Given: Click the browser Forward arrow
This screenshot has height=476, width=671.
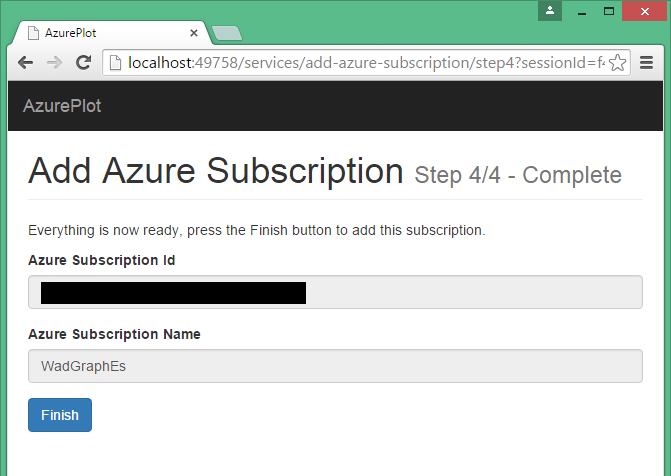Looking at the screenshot, I should pyautogui.click(x=55, y=62).
